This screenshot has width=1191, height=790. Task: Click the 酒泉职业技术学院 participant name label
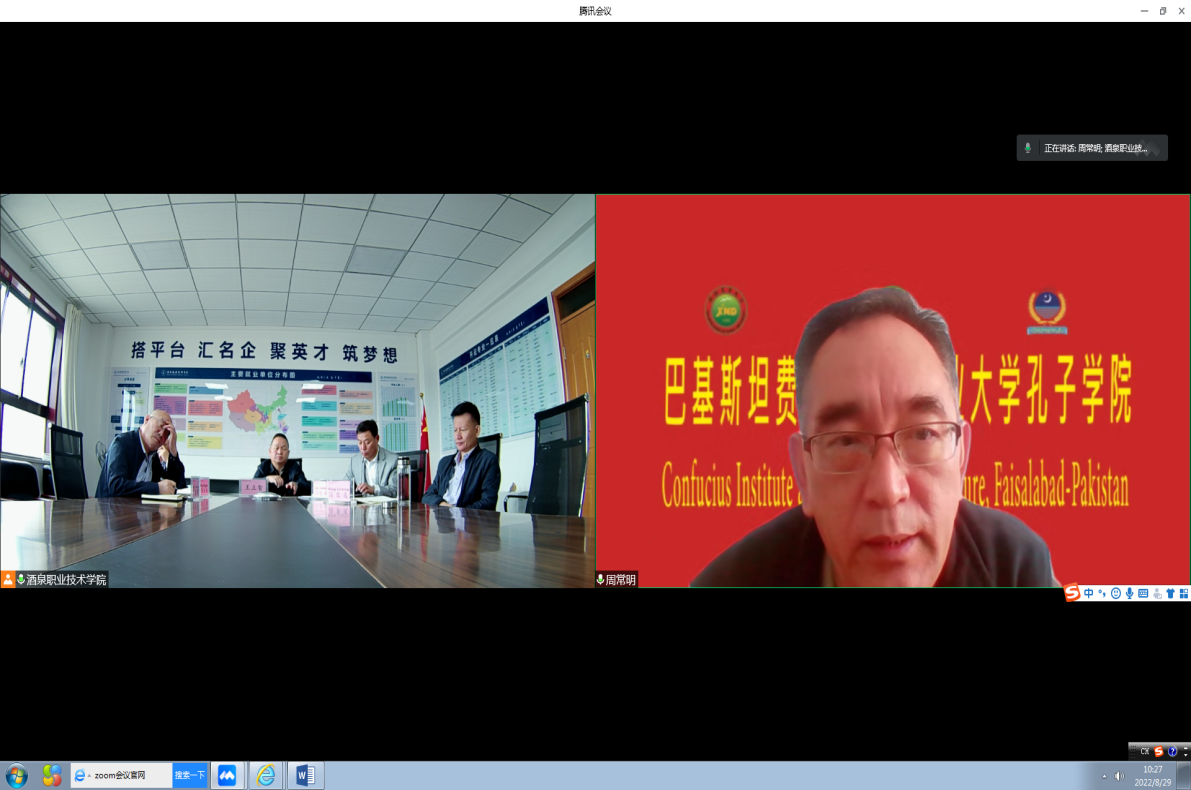[x=66, y=580]
